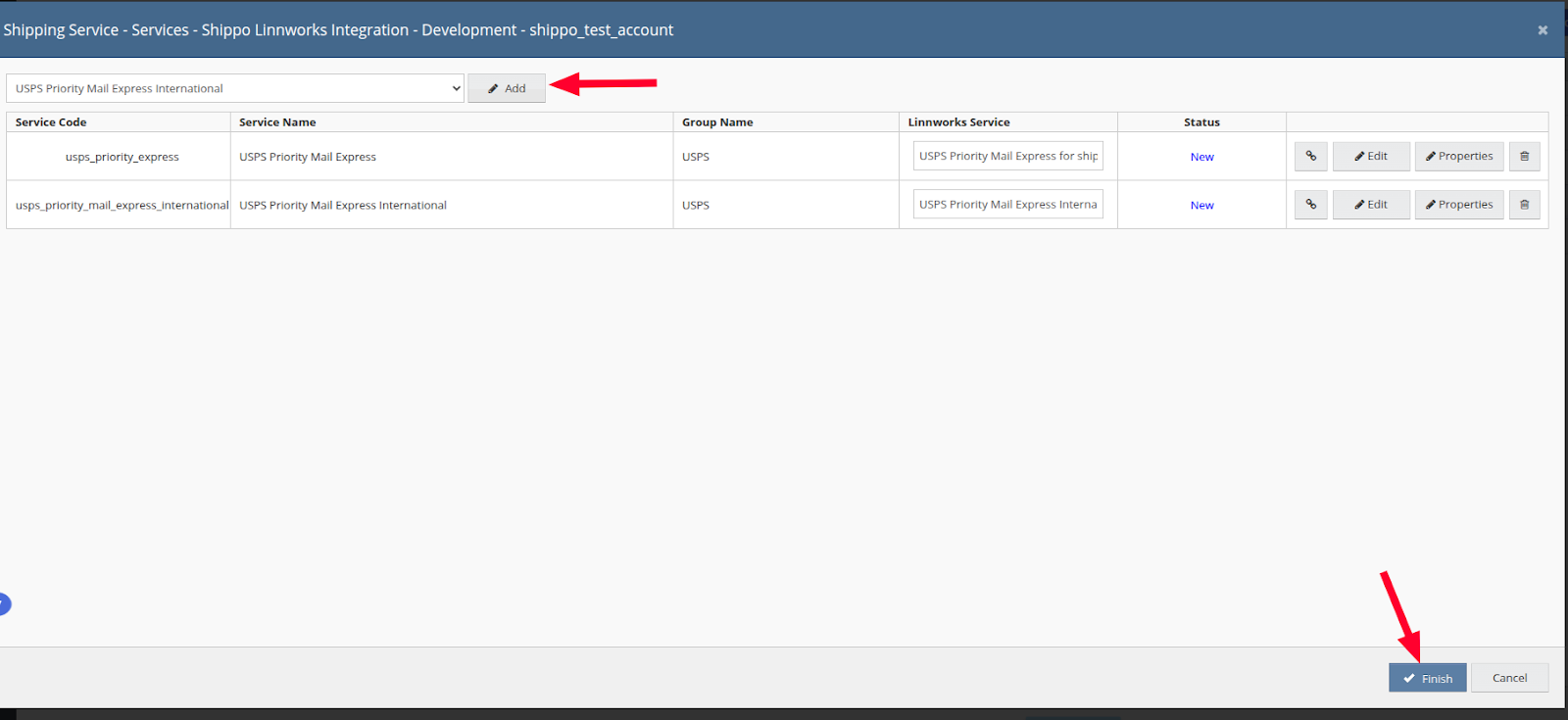
Task: Click Linnworks Service field for usps_priority_express
Action: coord(1007,156)
